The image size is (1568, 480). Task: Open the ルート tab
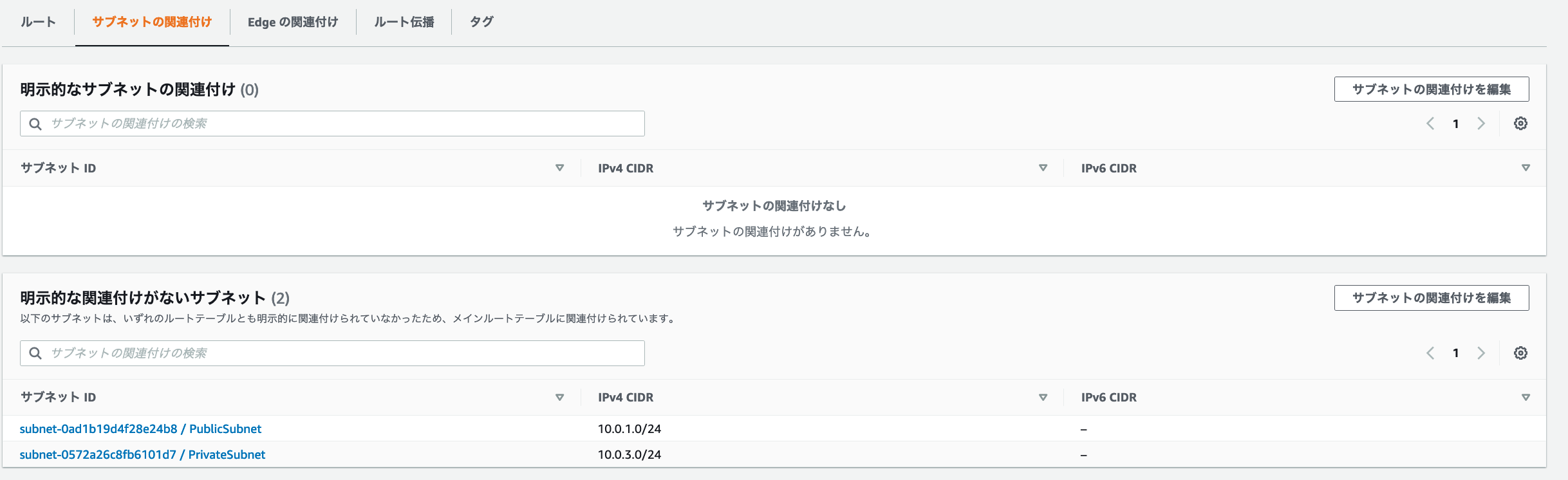(x=38, y=22)
